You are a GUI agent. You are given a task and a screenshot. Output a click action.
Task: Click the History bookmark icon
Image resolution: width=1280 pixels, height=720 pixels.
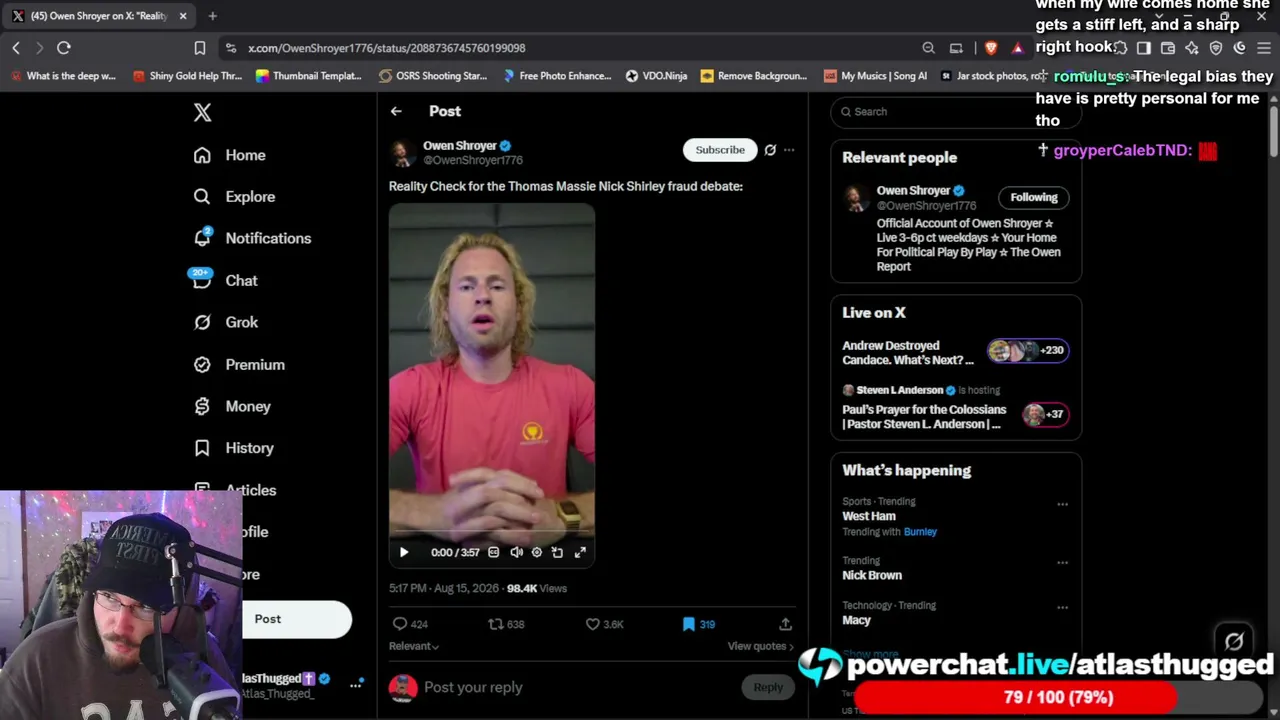[202, 448]
